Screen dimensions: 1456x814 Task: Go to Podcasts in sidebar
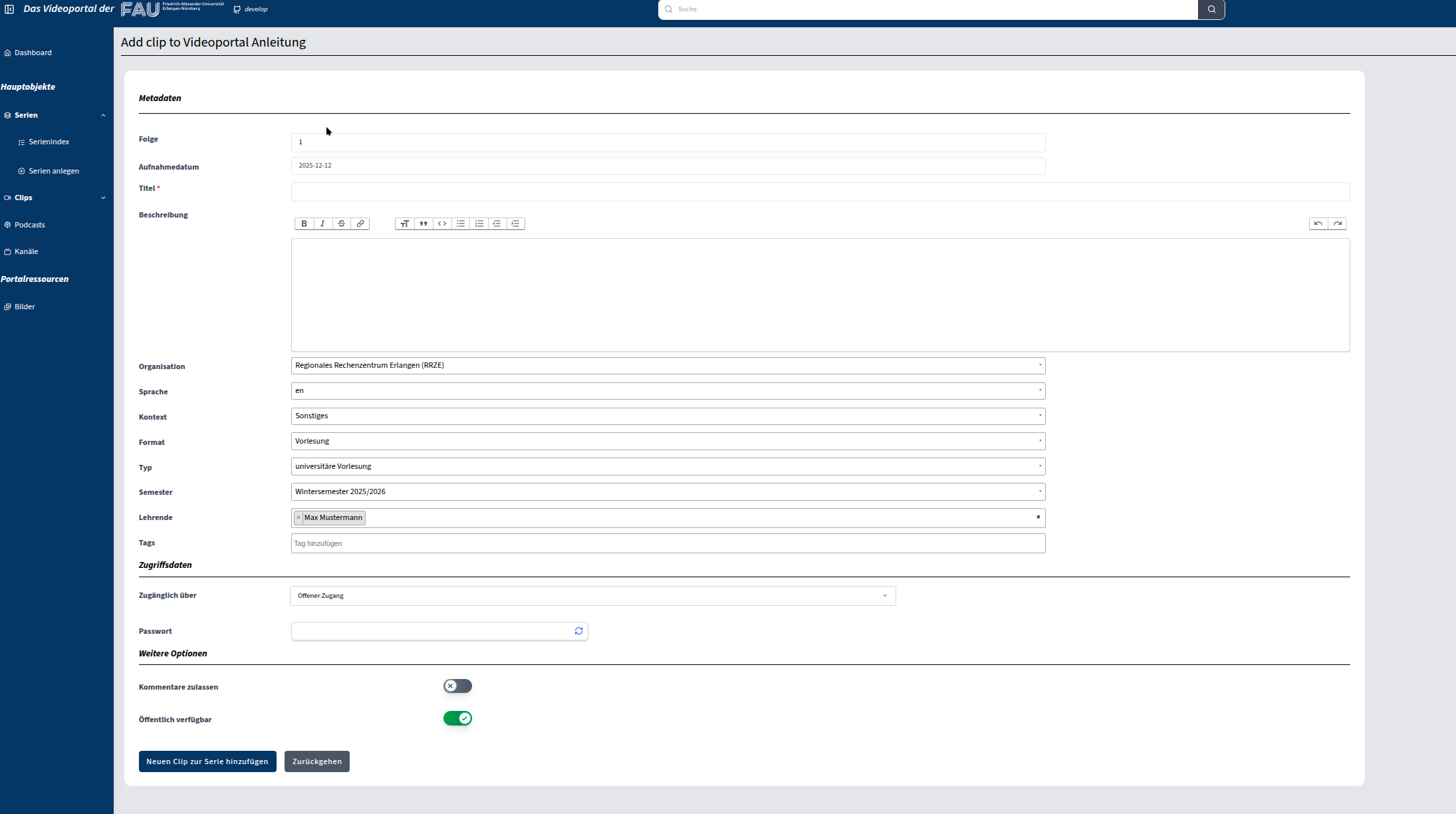29,225
